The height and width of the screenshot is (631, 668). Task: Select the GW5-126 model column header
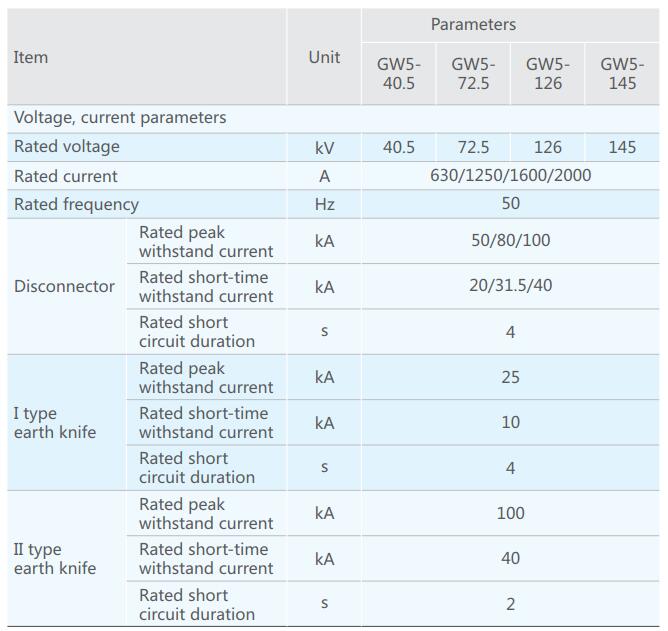(548, 73)
